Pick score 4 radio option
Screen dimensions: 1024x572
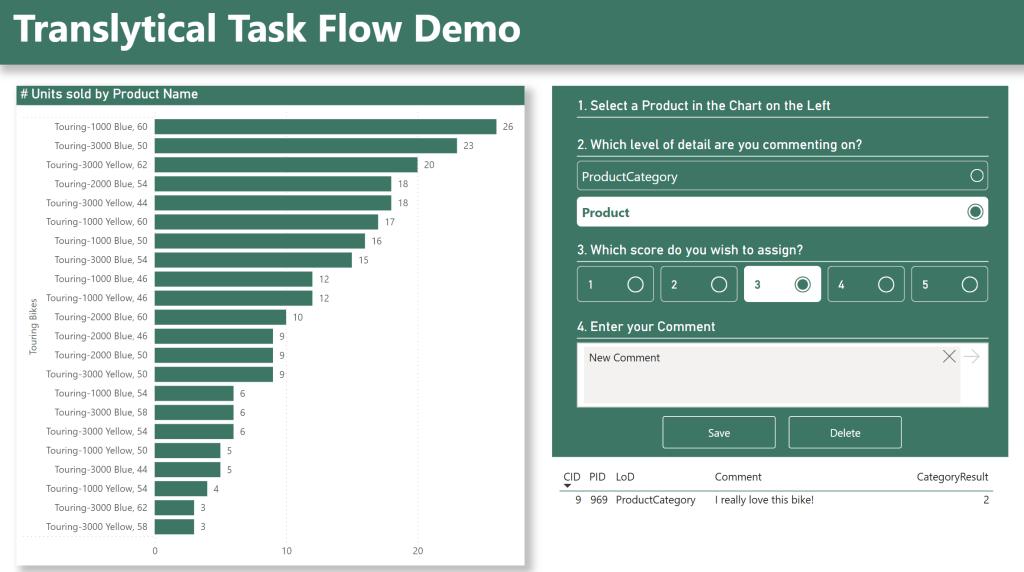pos(865,284)
